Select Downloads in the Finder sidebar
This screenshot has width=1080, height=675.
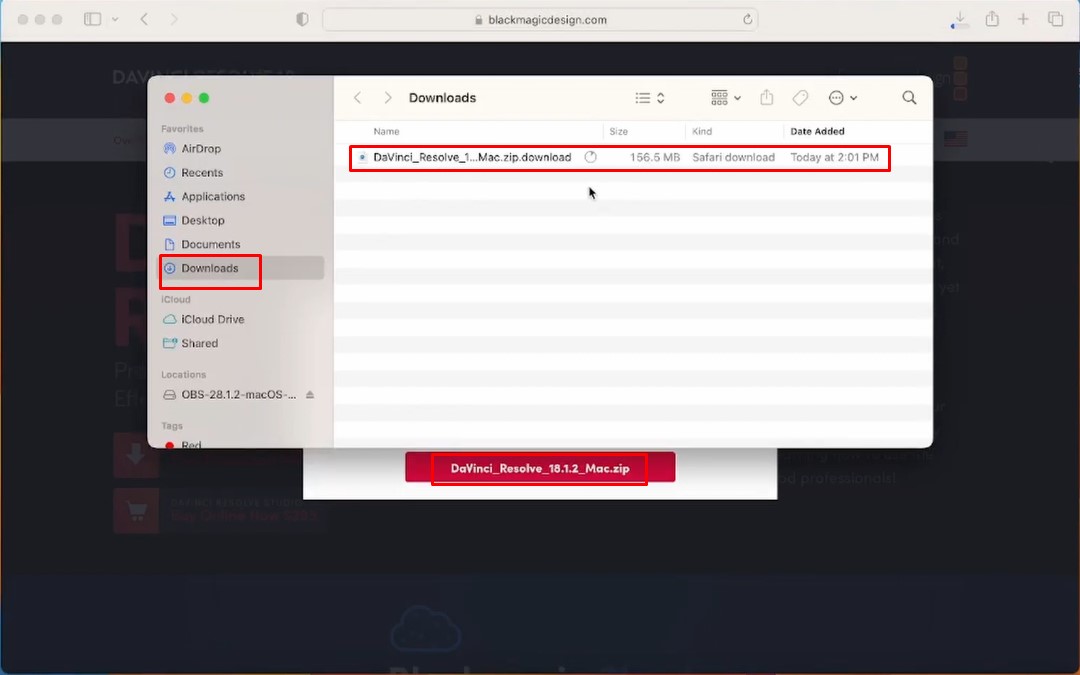tap(208, 268)
